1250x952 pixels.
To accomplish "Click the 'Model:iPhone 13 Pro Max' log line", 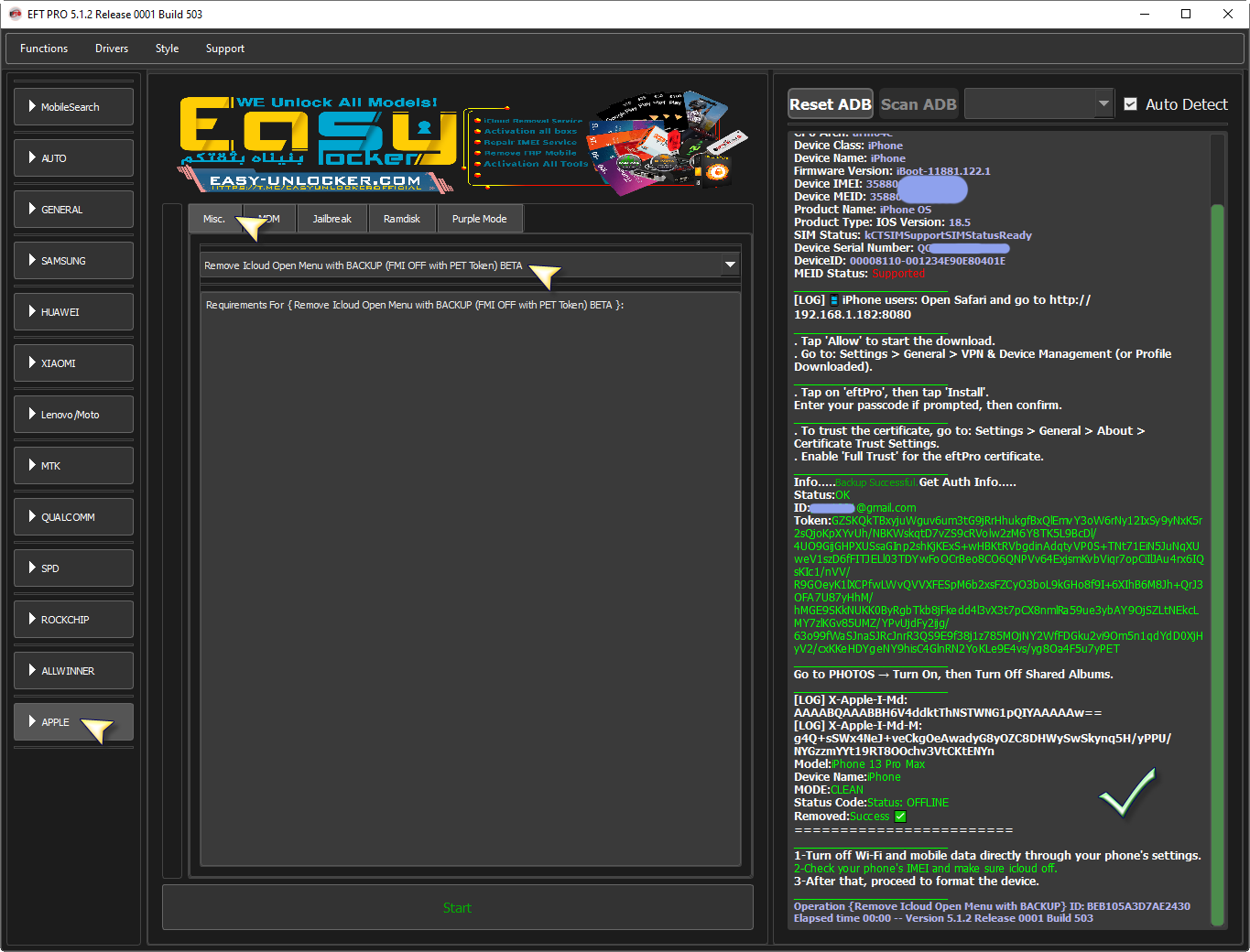I will click(x=859, y=764).
